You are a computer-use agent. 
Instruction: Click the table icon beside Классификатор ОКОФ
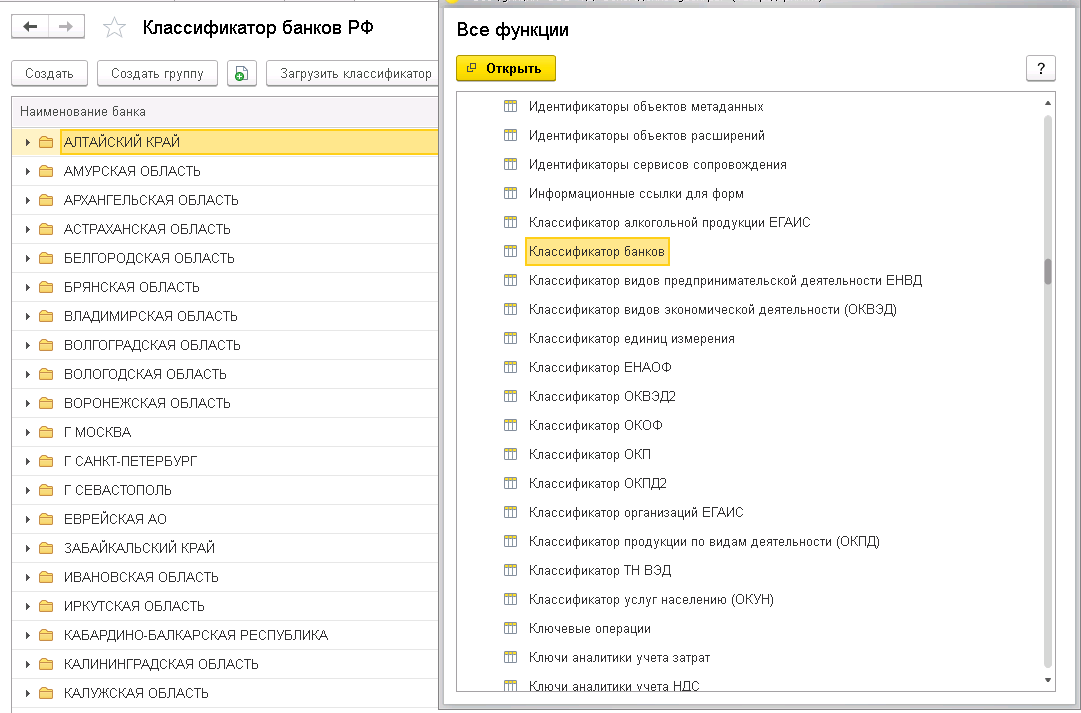point(510,426)
